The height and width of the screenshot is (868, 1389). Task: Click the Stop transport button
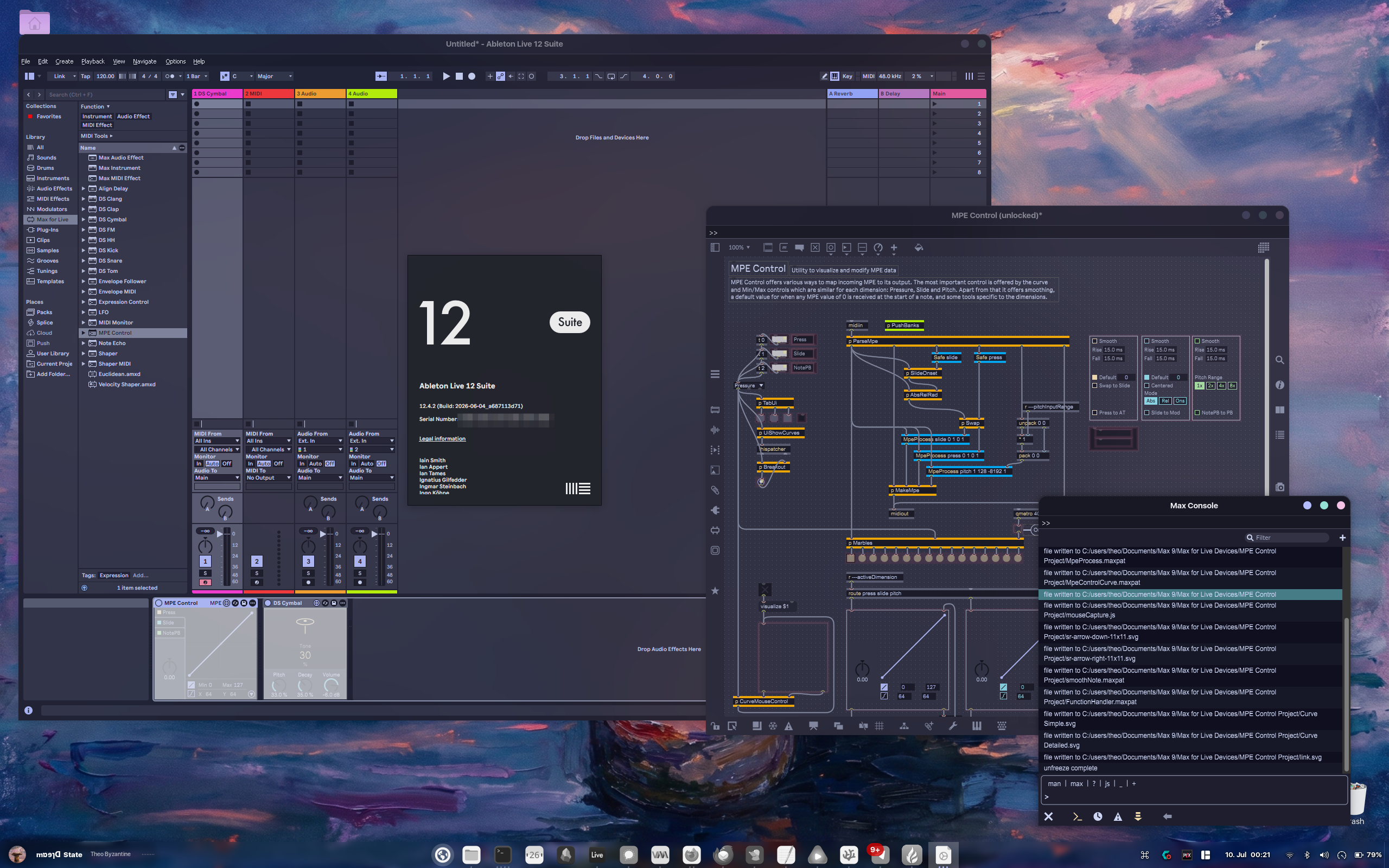pyautogui.click(x=459, y=76)
